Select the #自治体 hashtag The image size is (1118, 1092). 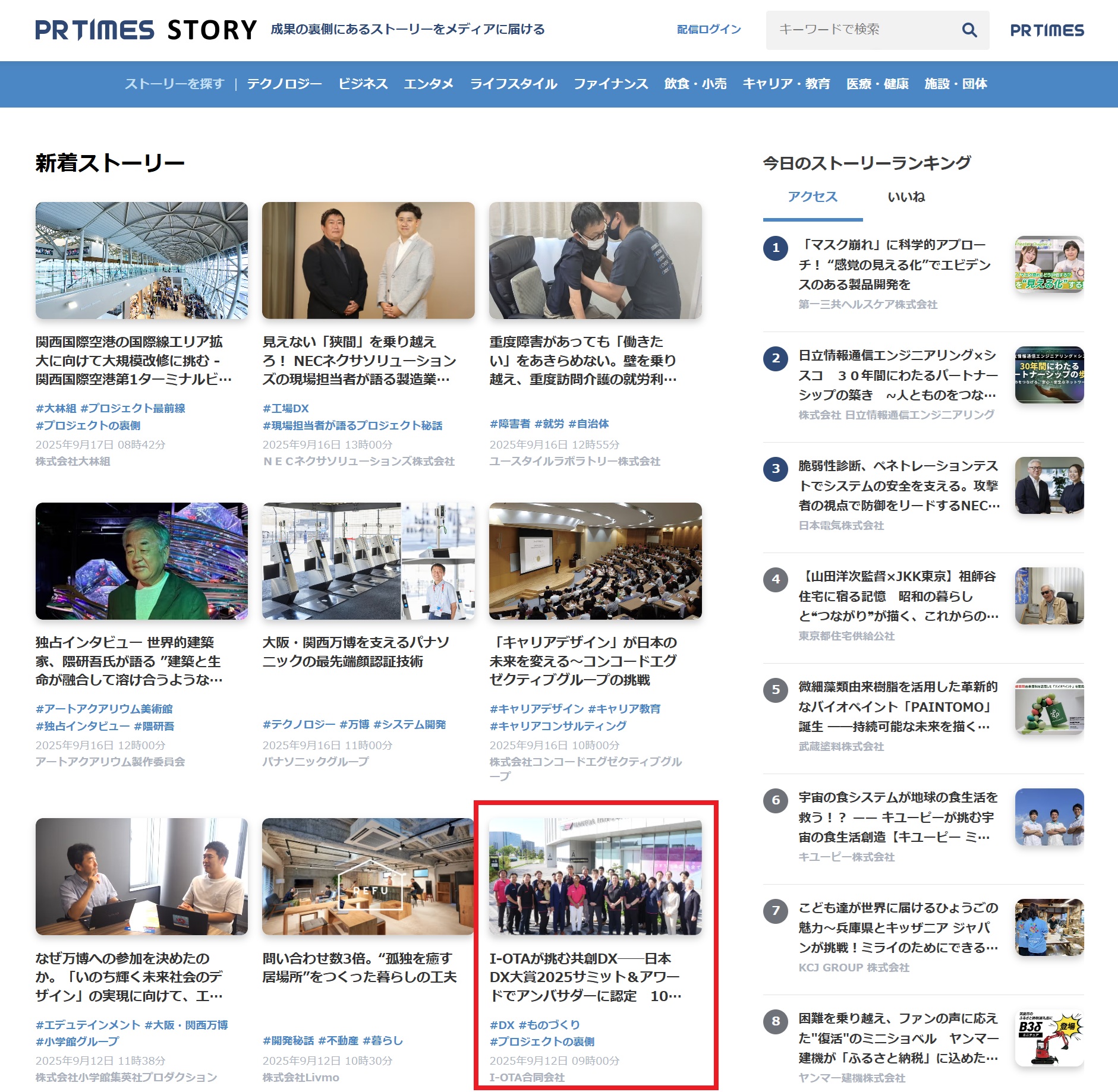click(x=588, y=424)
